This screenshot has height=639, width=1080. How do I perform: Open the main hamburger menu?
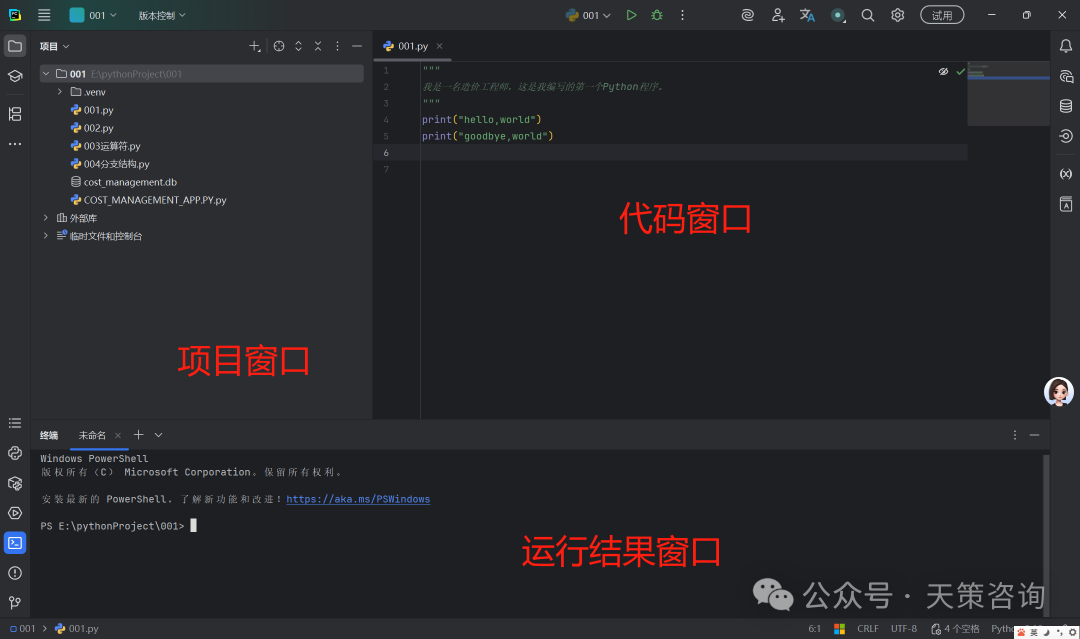point(44,15)
